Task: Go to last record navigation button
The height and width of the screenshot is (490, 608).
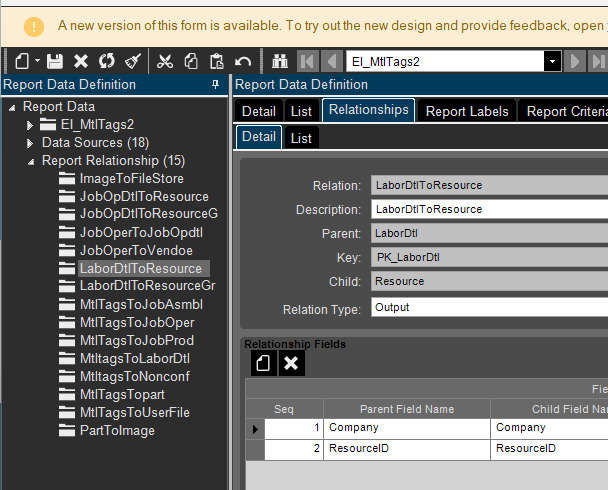Action: pos(598,61)
